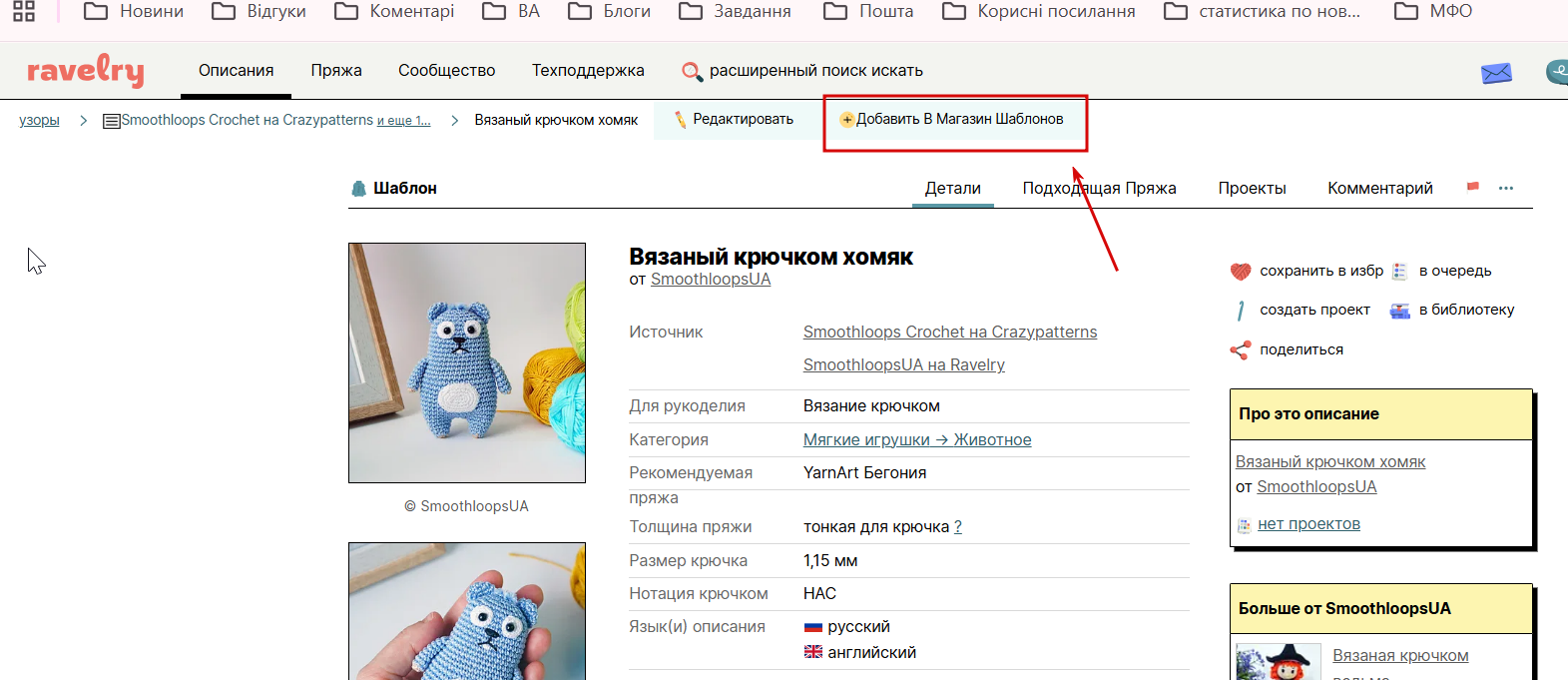1568x680 pixels.
Task: Click the Шаблон heading label
Action: point(405,189)
